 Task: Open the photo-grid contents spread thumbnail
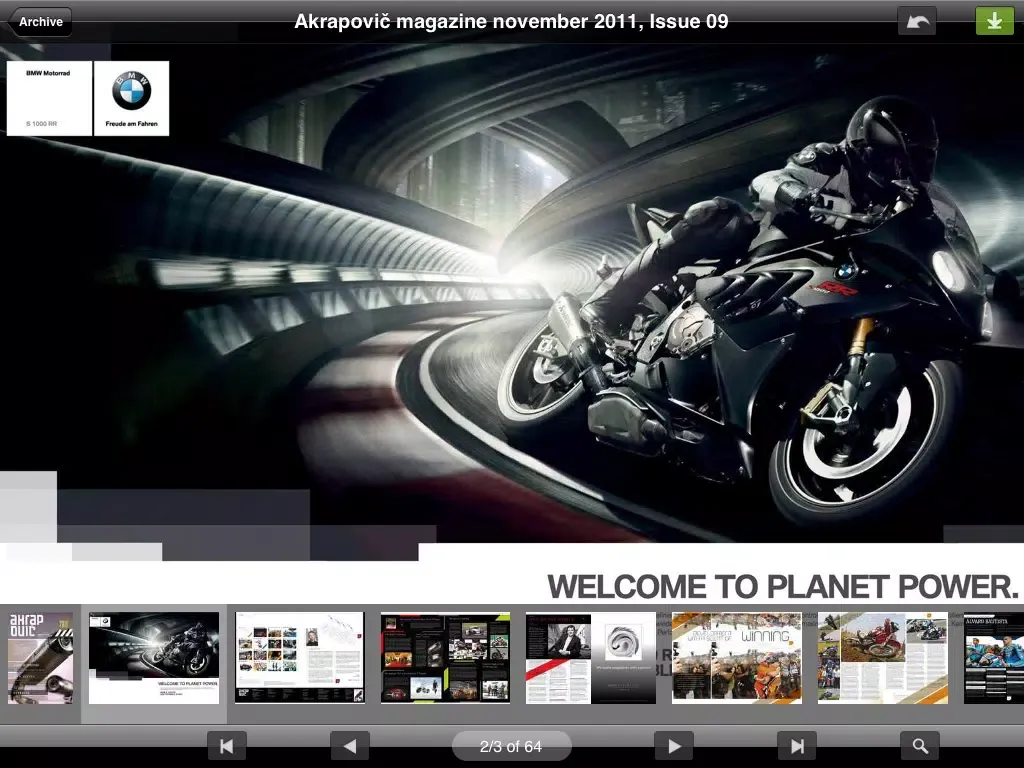pos(299,658)
